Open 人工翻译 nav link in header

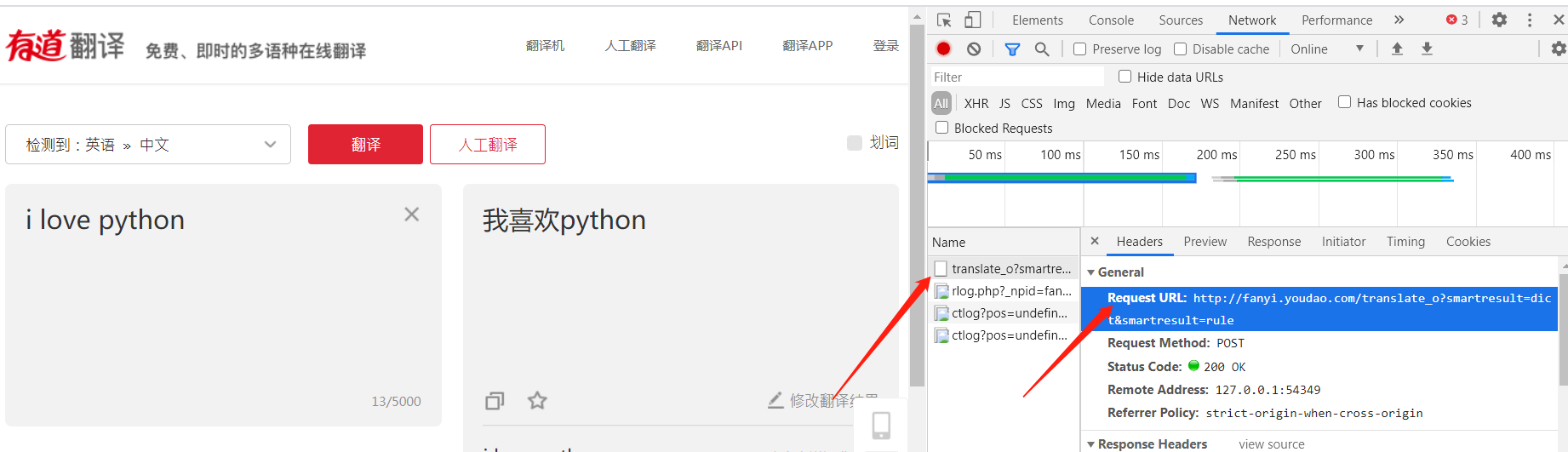coord(630,45)
